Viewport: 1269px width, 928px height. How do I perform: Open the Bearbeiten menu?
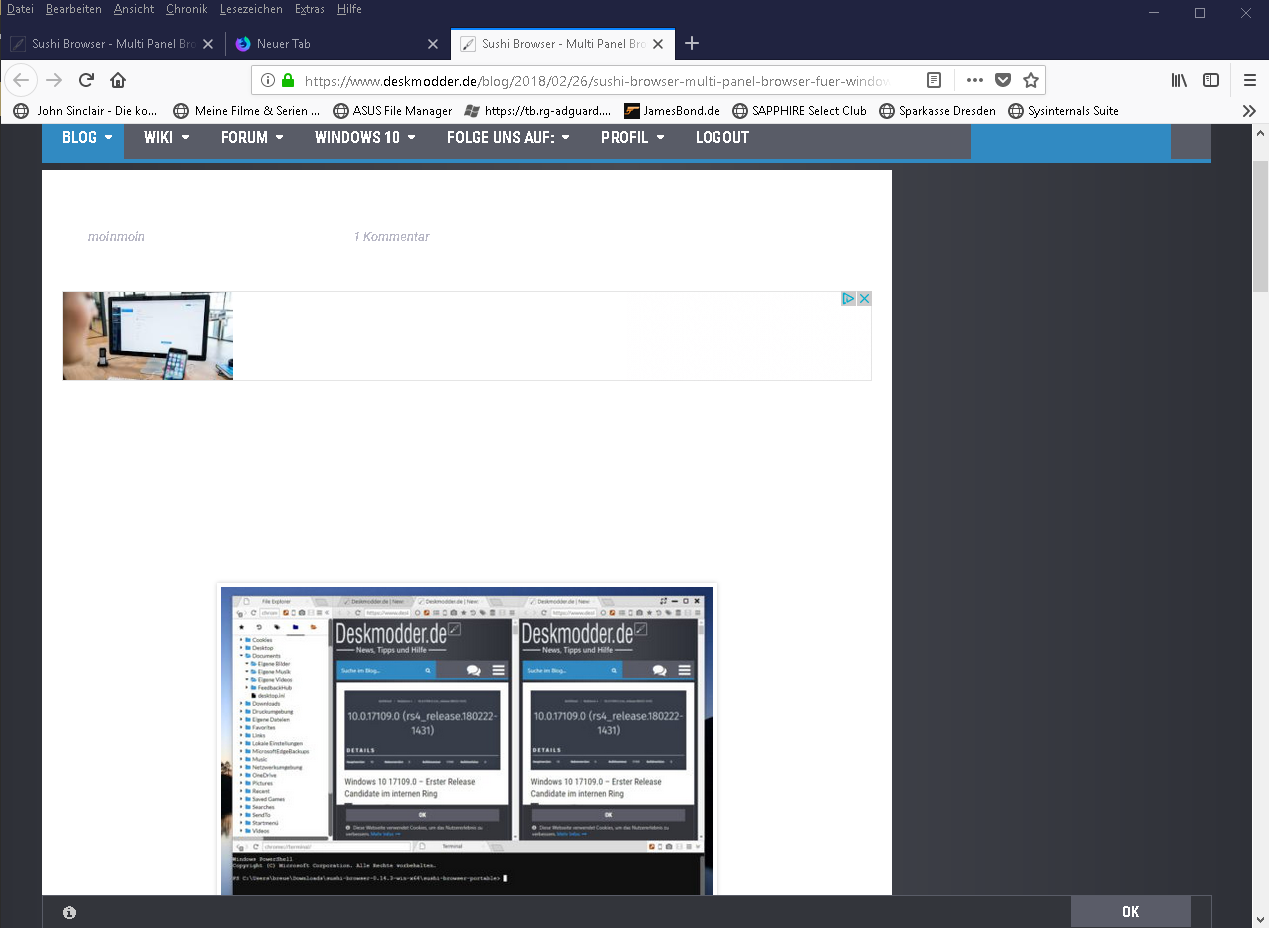[x=73, y=9]
